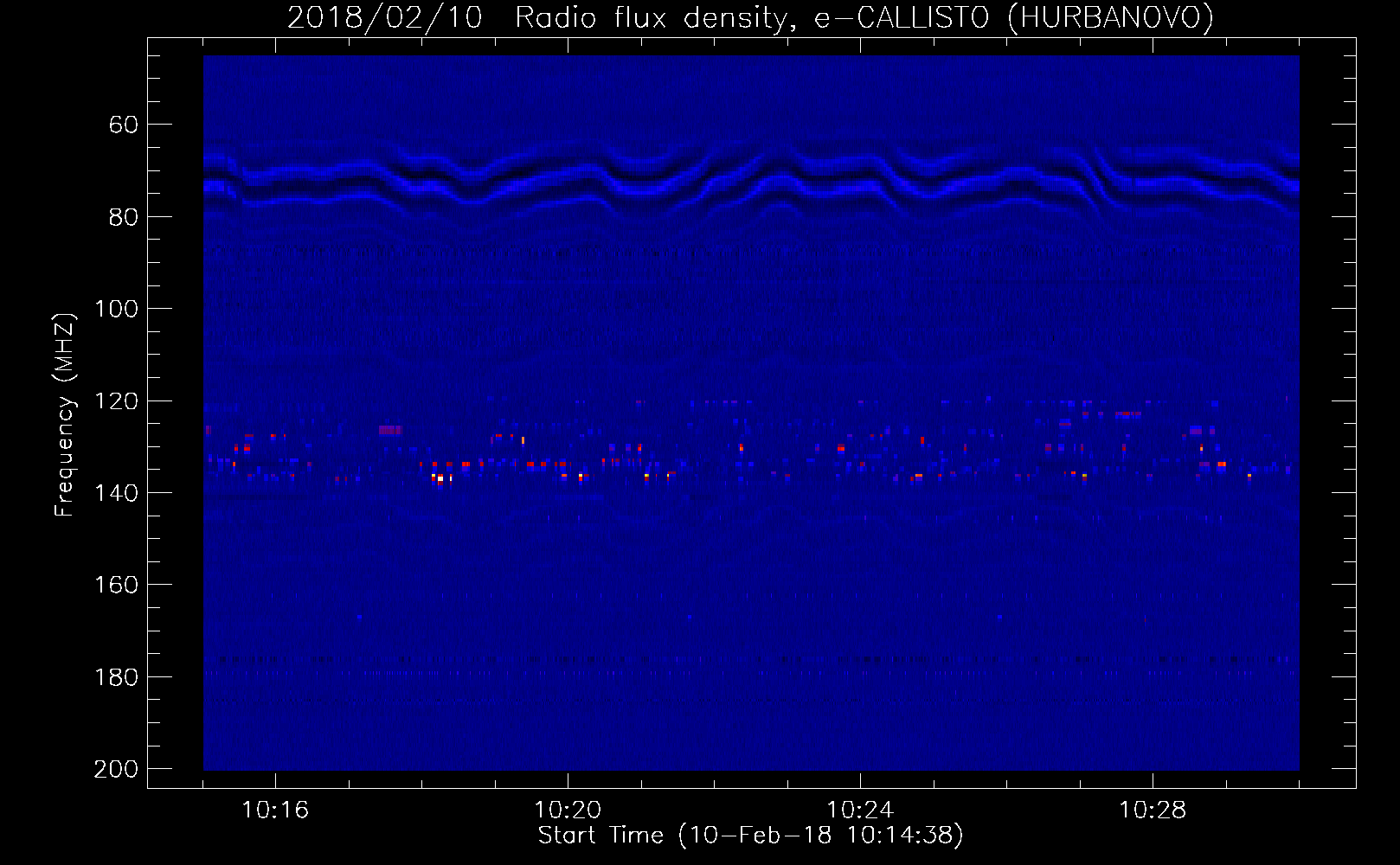Click the 10:28 time tick label
The image size is (1400, 865).
pos(1153,811)
